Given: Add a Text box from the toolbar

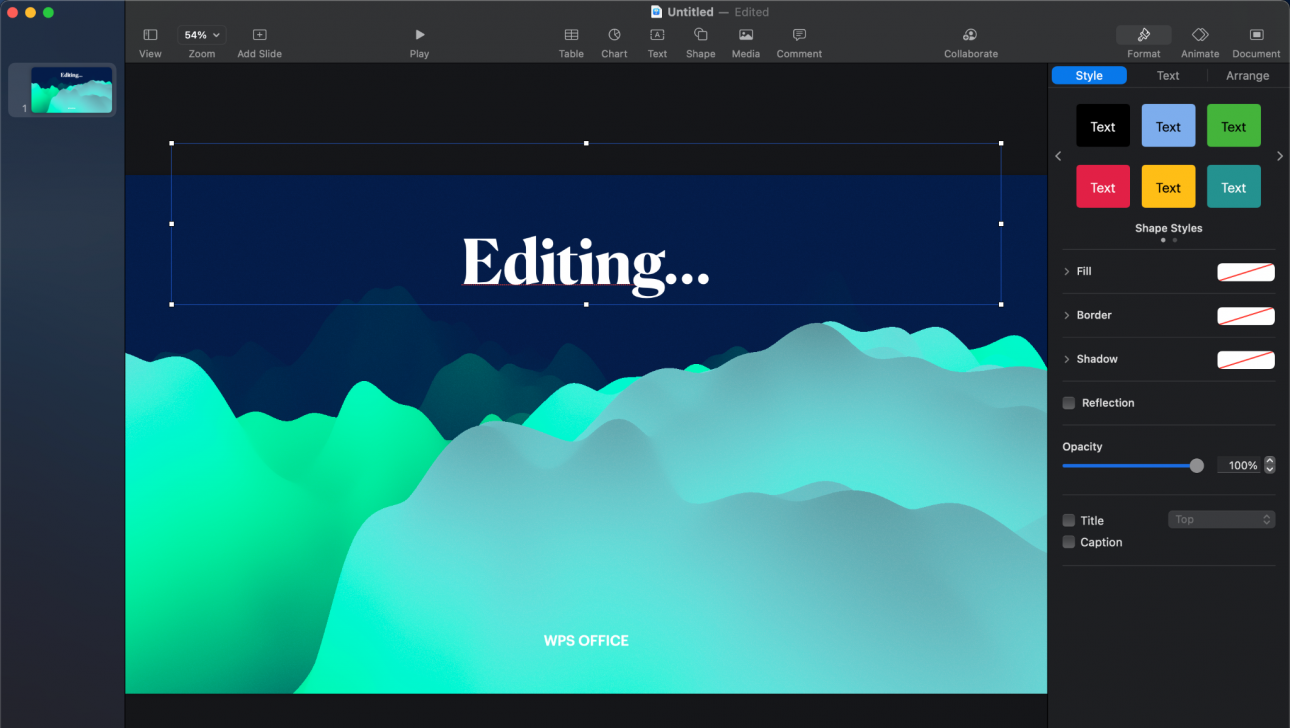Looking at the screenshot, I should click(657, 40).
